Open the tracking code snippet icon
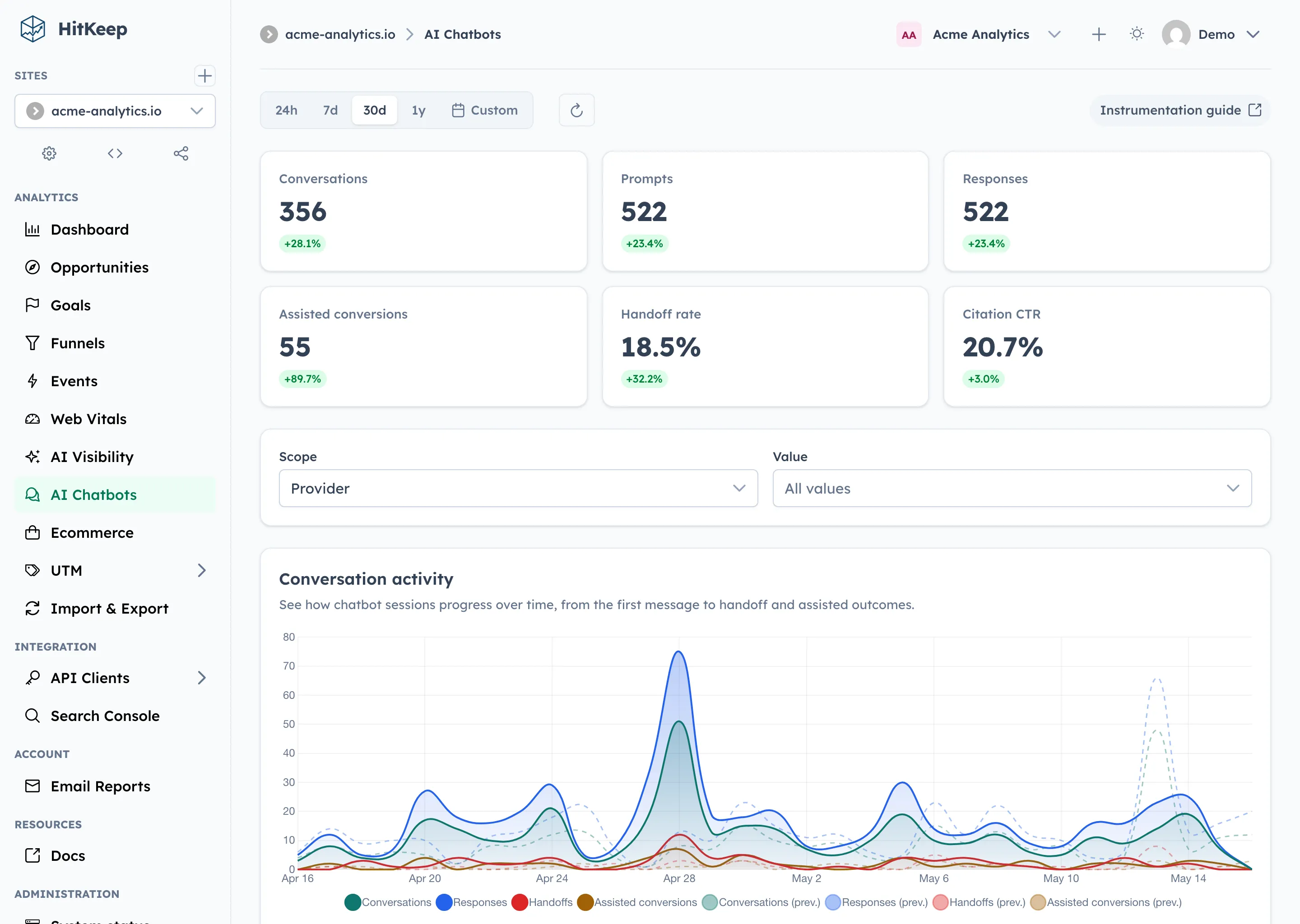Viewport: 1300px width, 924px height. [115, 153]
